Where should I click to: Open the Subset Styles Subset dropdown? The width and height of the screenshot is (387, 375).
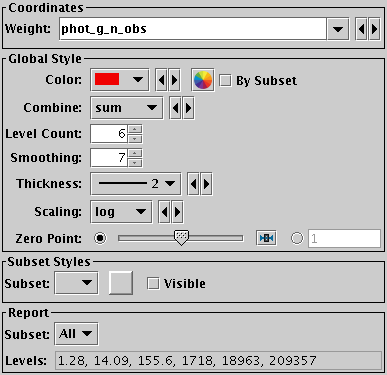76,283
